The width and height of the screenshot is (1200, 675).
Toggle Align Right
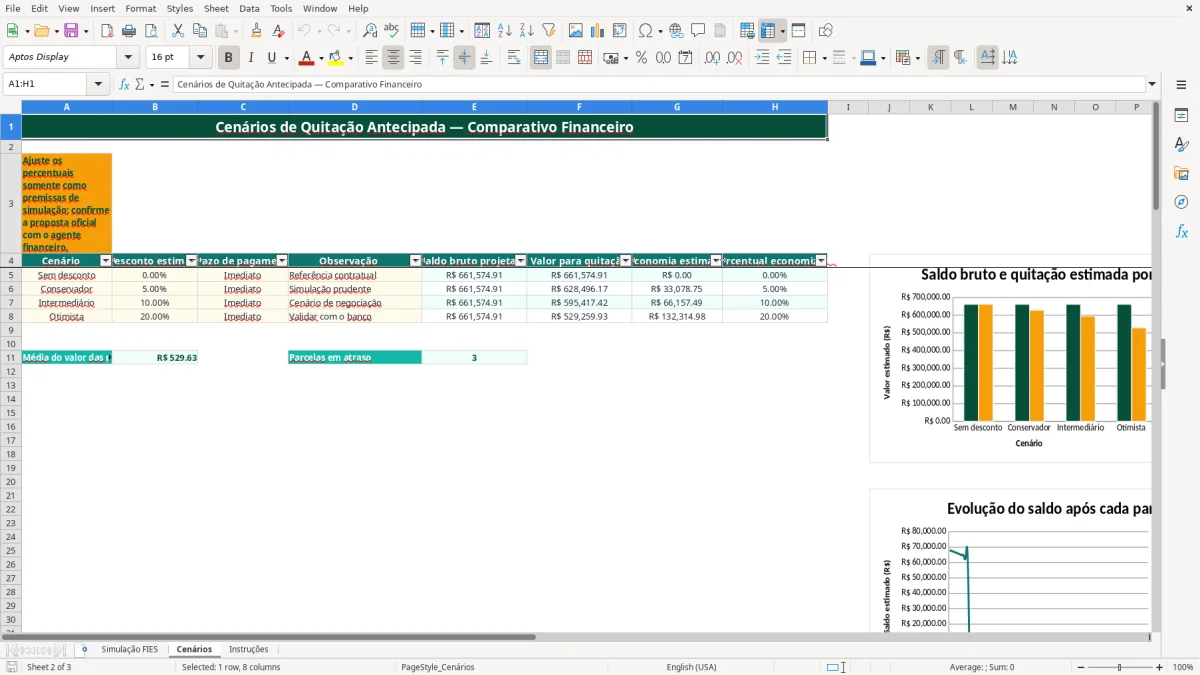coord(416,58)
